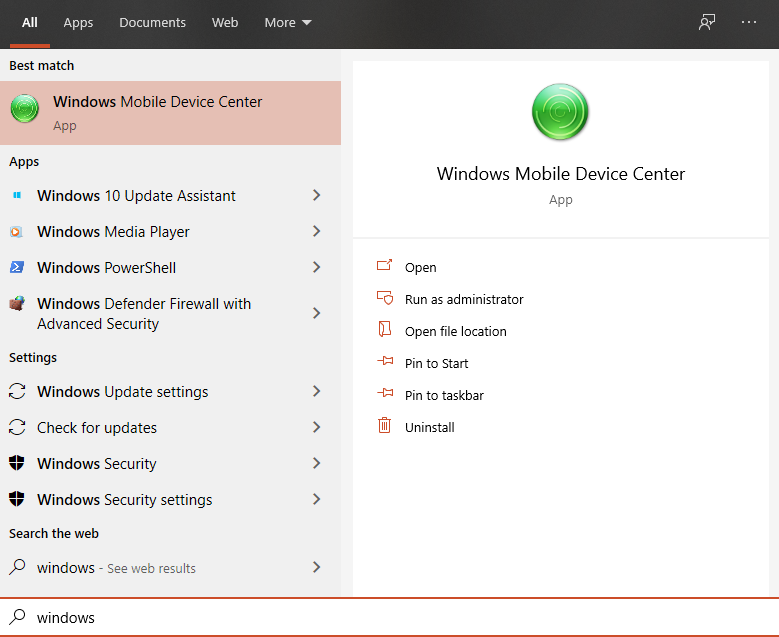
Task: Click the Windows Media Player icon
Action: pos(16,232)
